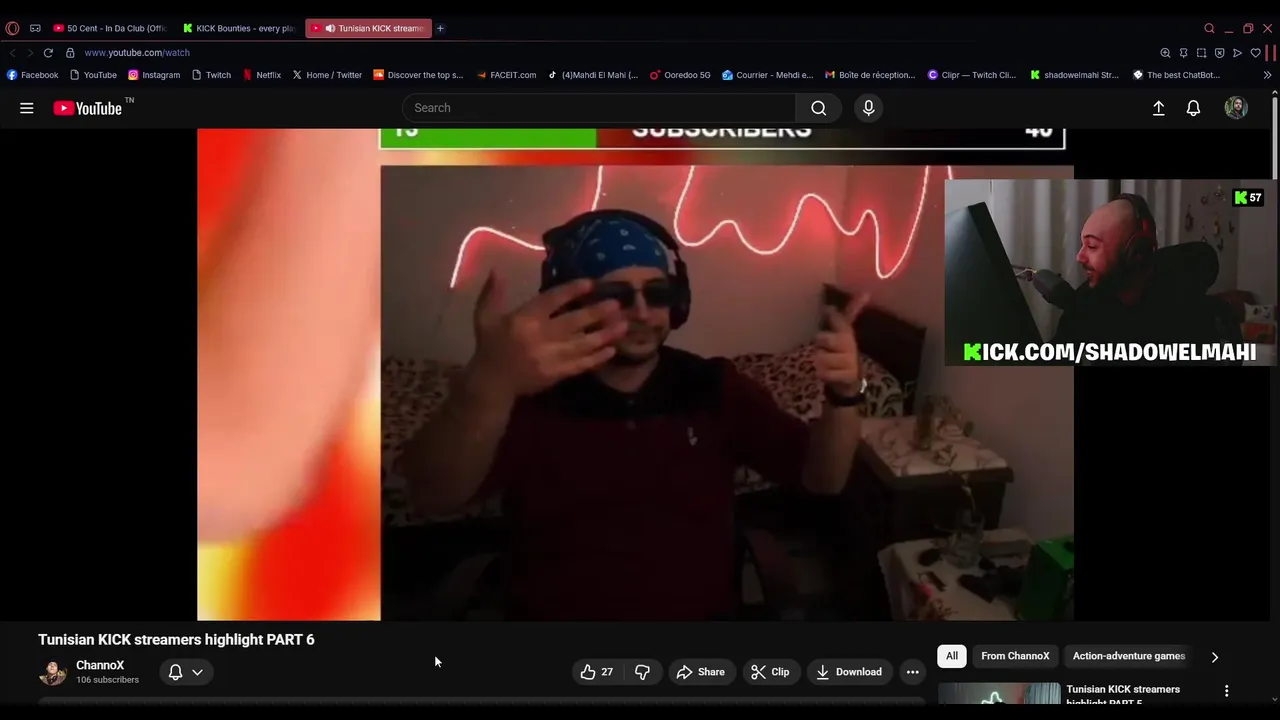Go to YouTube home via logo
Screen dimensions: 1280x720
pyautogui.click(x=90, y=108)
